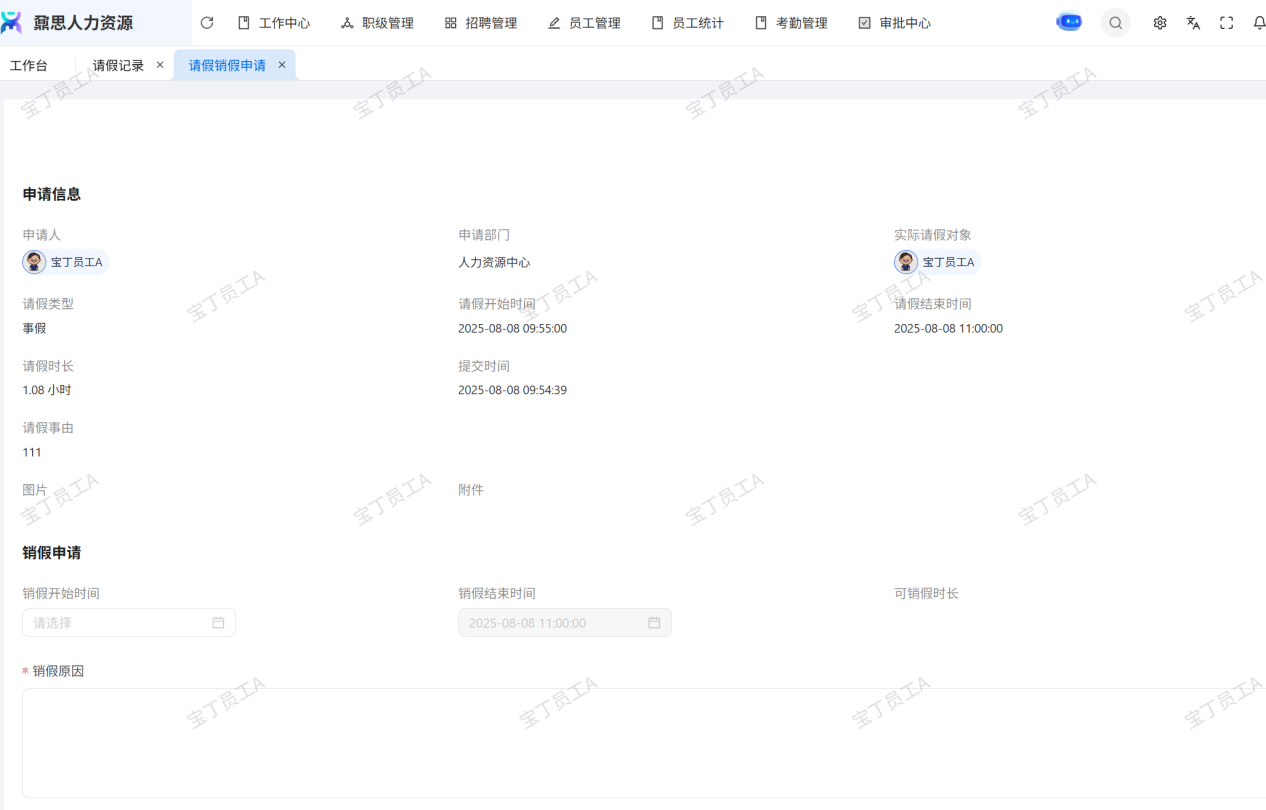Screen dimensions: 1266x810
Task: Click calendar icon in 销假开始时间 field
Action: coord(218,622)
